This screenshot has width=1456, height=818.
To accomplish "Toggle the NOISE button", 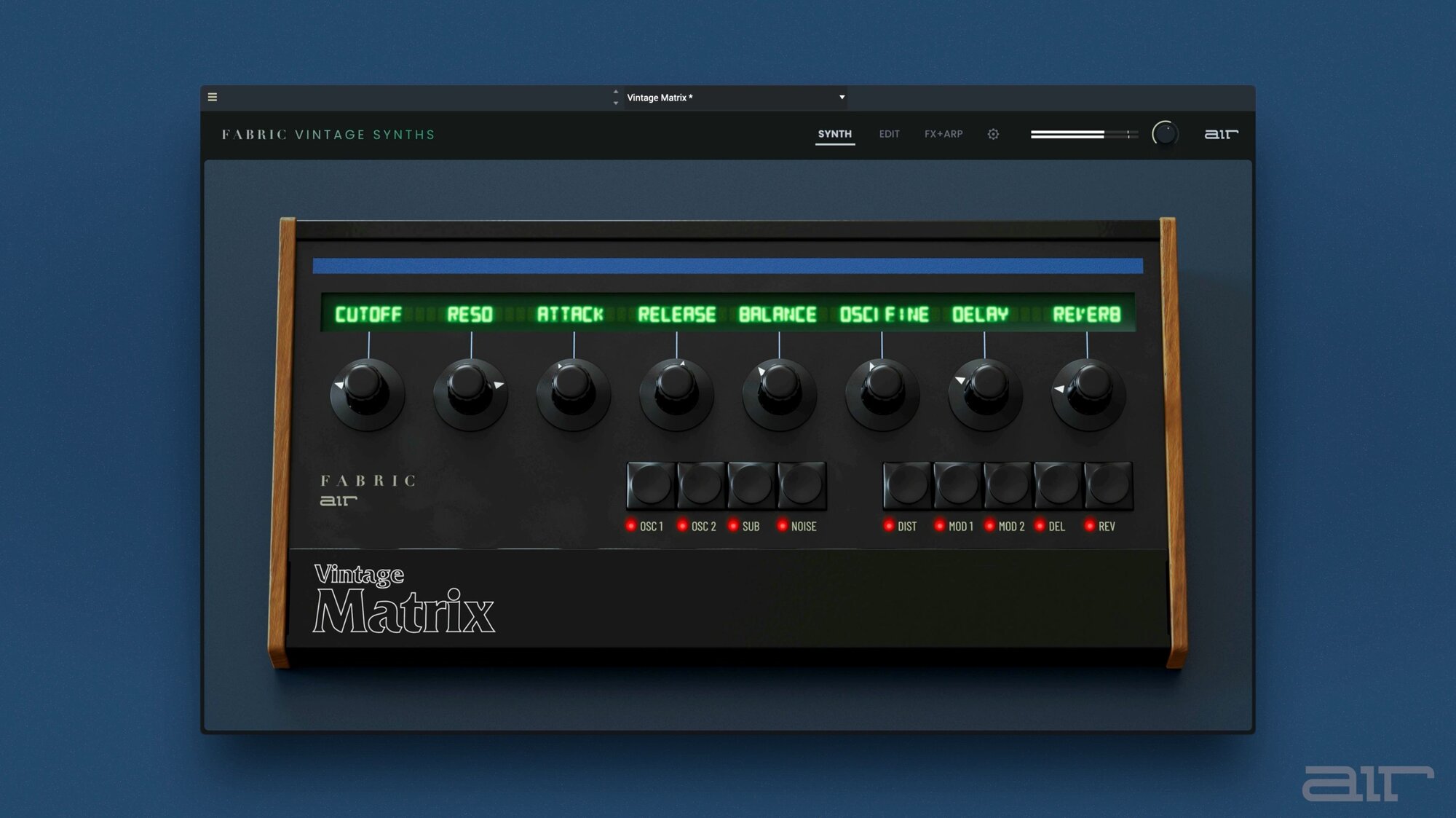I will (802, 485).
